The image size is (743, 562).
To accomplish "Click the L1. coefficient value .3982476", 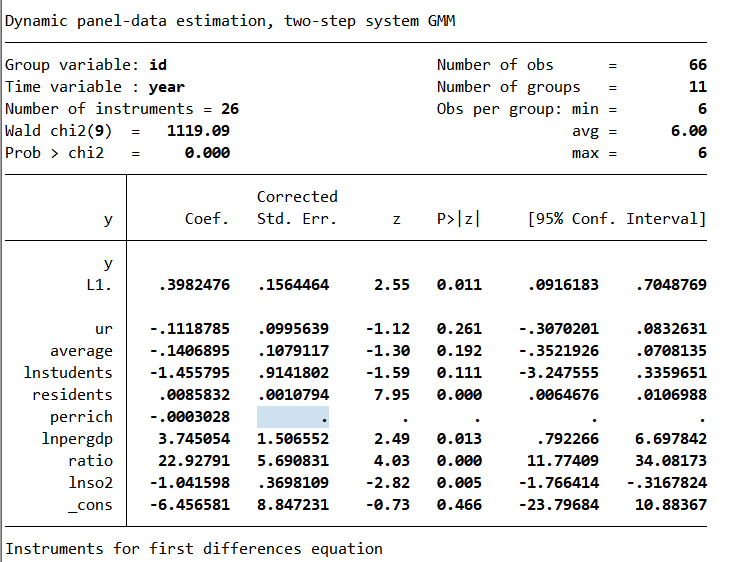I will pos(194,285).
